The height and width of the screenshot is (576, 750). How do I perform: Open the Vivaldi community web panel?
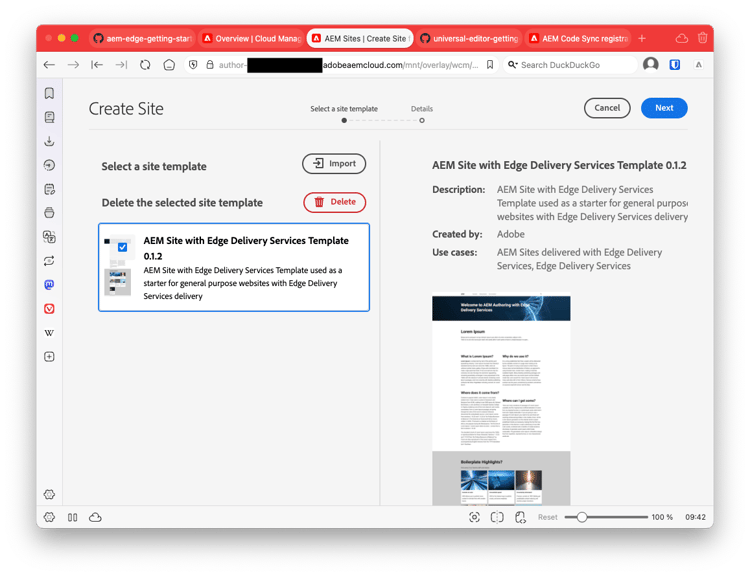(49, 309)
